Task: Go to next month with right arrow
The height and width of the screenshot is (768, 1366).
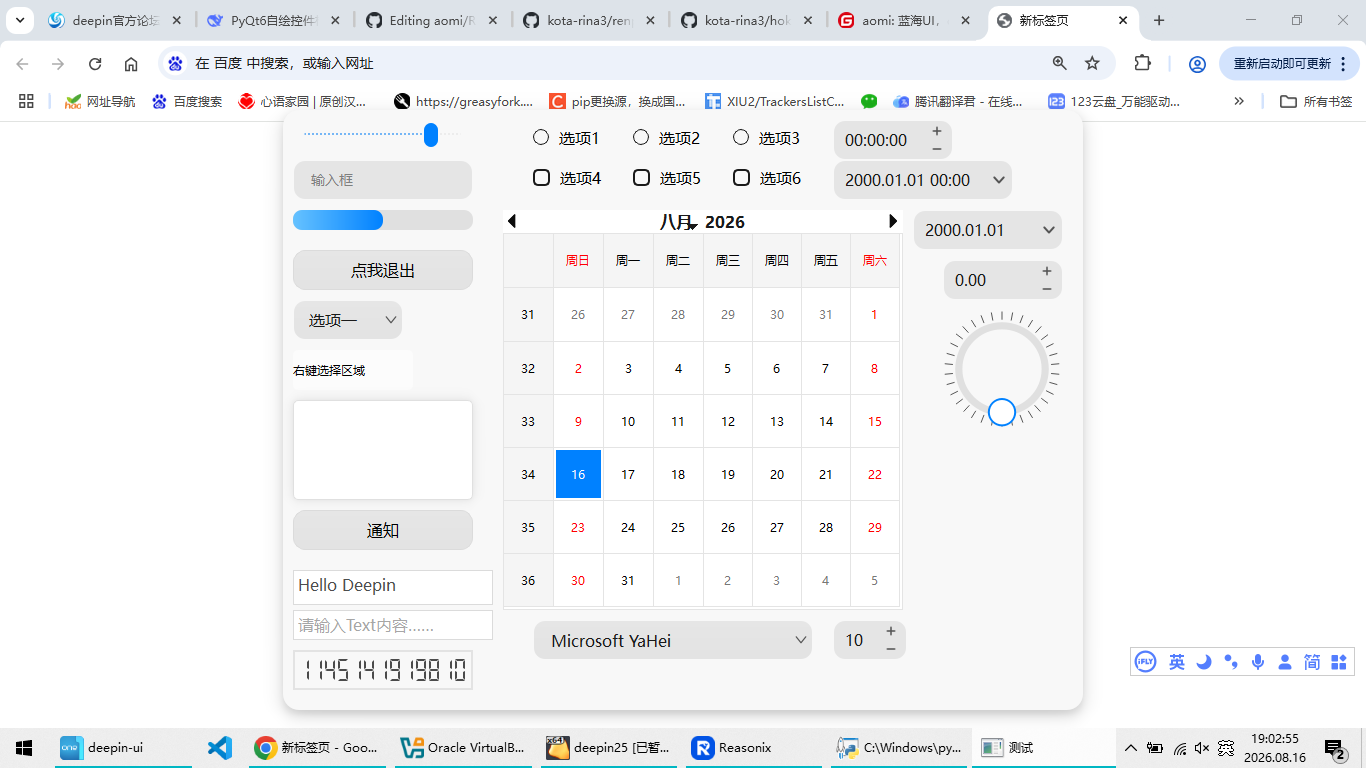Action: click(x=893, y=221)
